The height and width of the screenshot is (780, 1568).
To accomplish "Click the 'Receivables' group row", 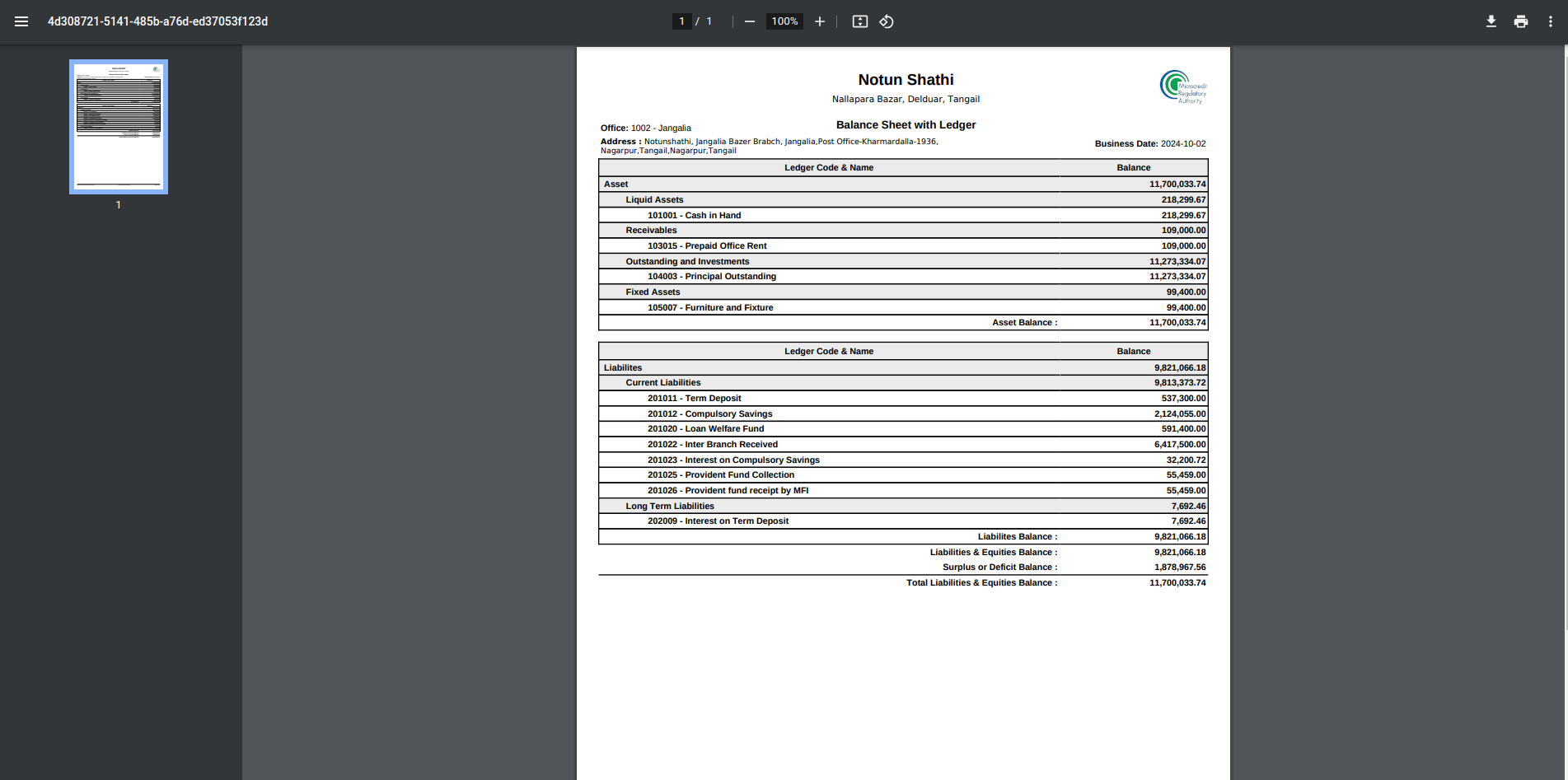I will pyautogui.click(x=903, y=231).
